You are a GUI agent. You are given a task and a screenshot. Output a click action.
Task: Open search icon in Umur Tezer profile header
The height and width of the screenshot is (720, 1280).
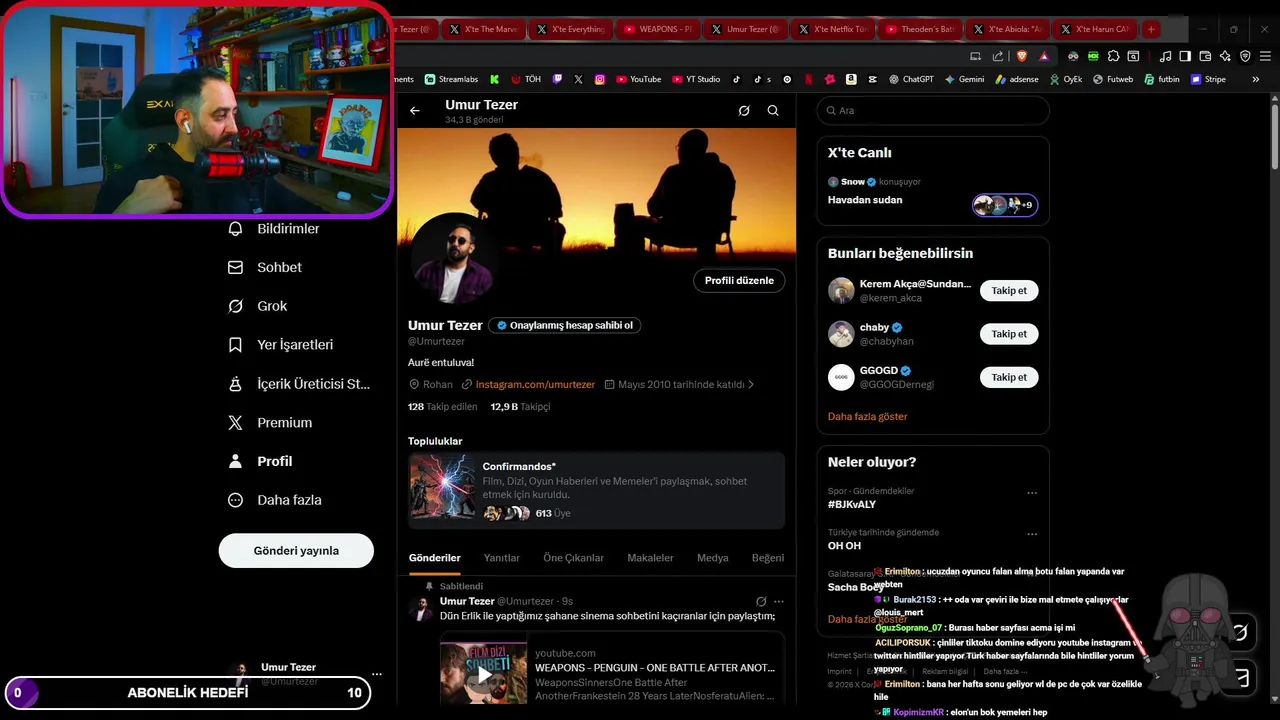click(x=773, y=111)
